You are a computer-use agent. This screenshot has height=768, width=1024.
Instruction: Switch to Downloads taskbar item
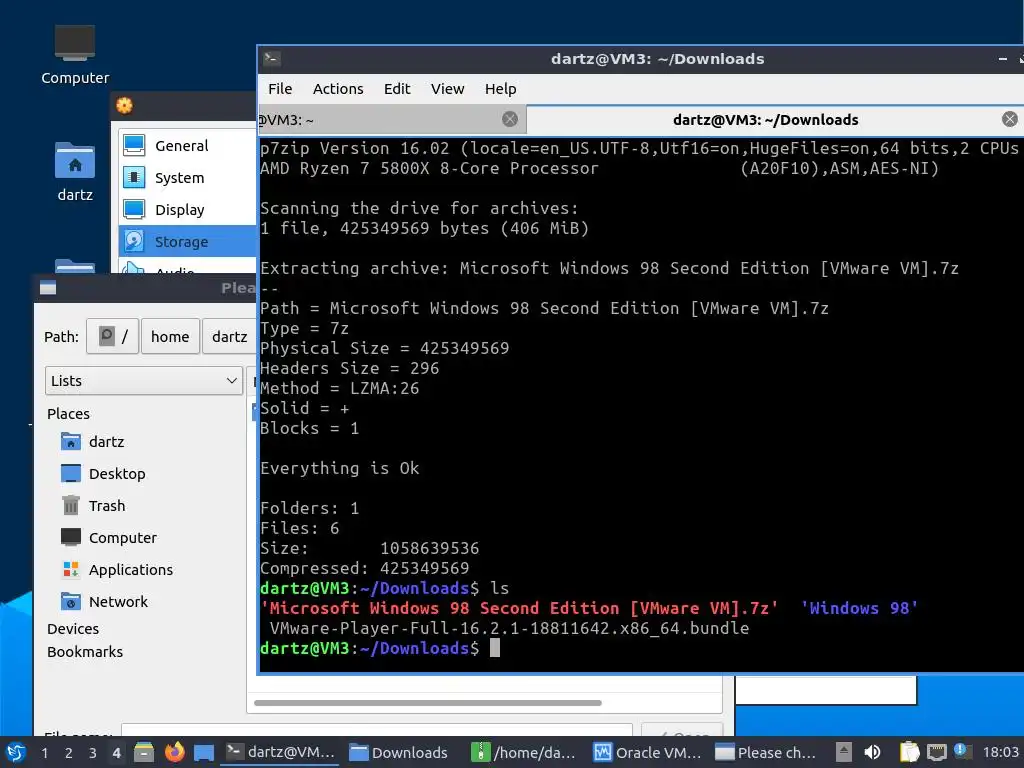coord(398,752)
